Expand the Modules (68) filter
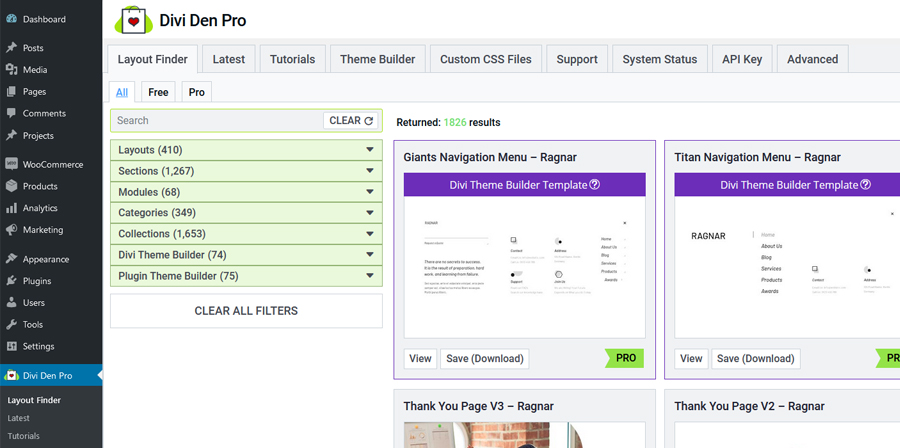900x448 pixels. 246,192
